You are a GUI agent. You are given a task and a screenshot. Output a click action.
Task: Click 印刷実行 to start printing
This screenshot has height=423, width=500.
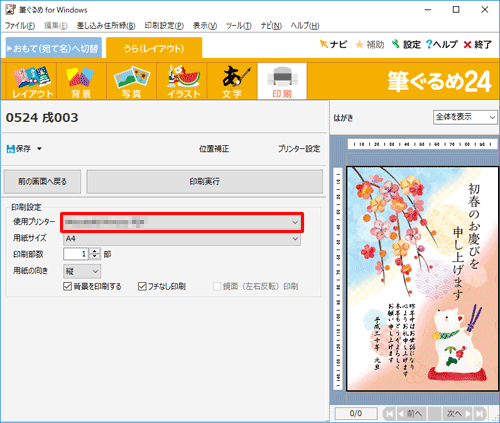click(x=205, y=182)
